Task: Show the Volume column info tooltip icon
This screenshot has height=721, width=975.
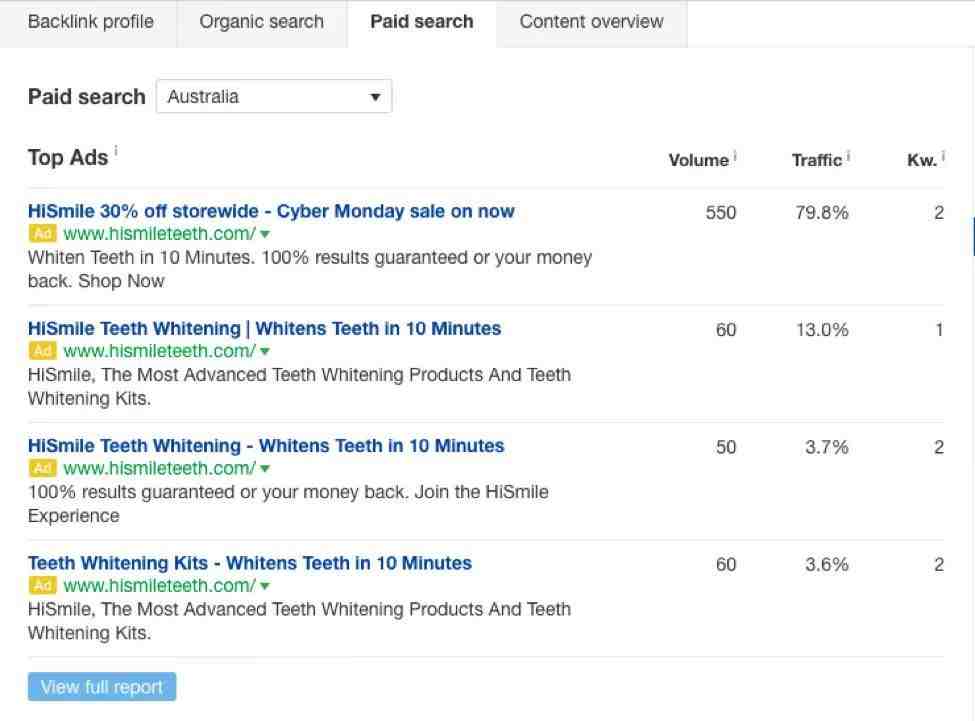Action: point(734,155)
